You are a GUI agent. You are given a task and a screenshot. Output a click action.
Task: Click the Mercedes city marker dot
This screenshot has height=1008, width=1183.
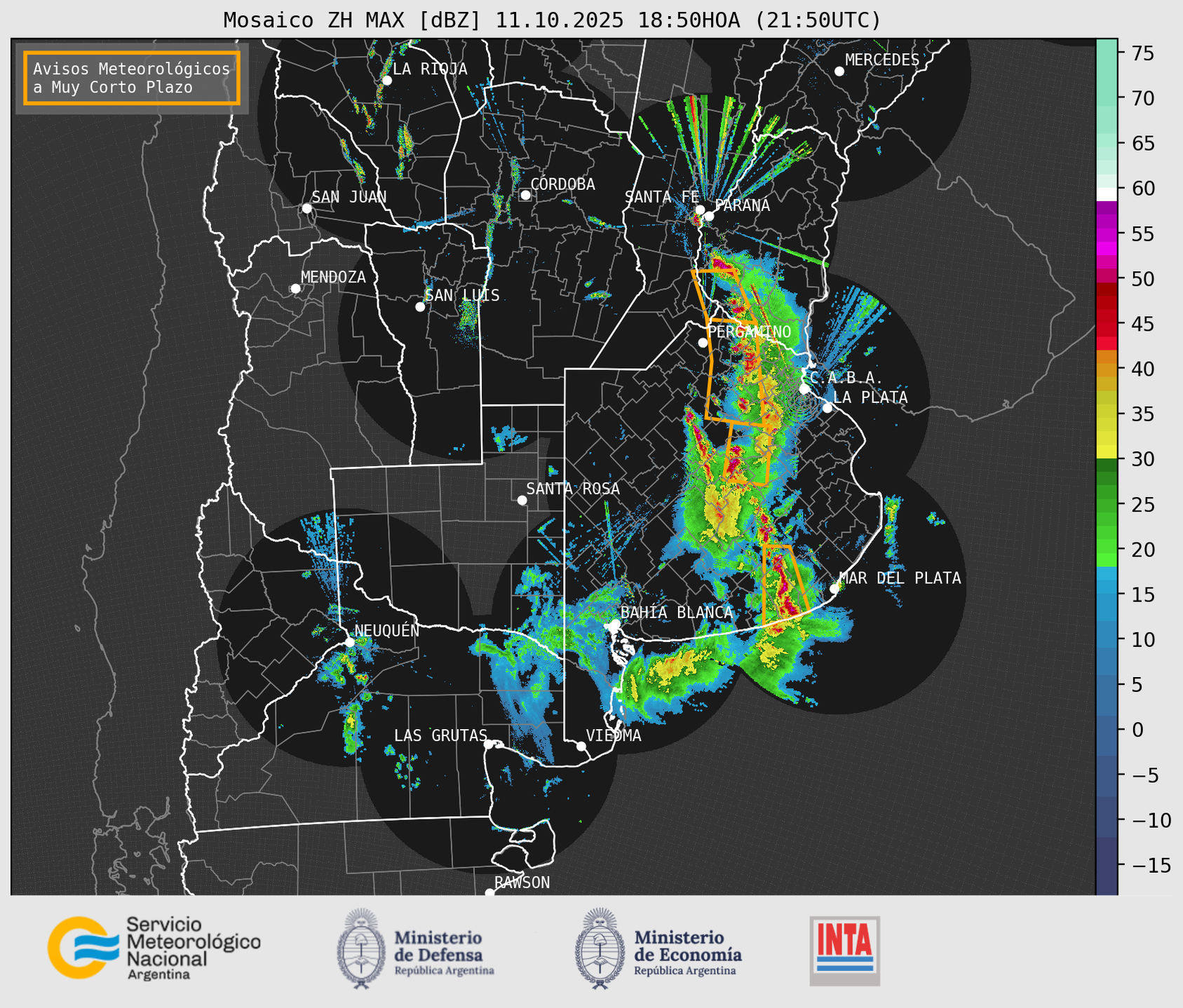coord(839,71)
